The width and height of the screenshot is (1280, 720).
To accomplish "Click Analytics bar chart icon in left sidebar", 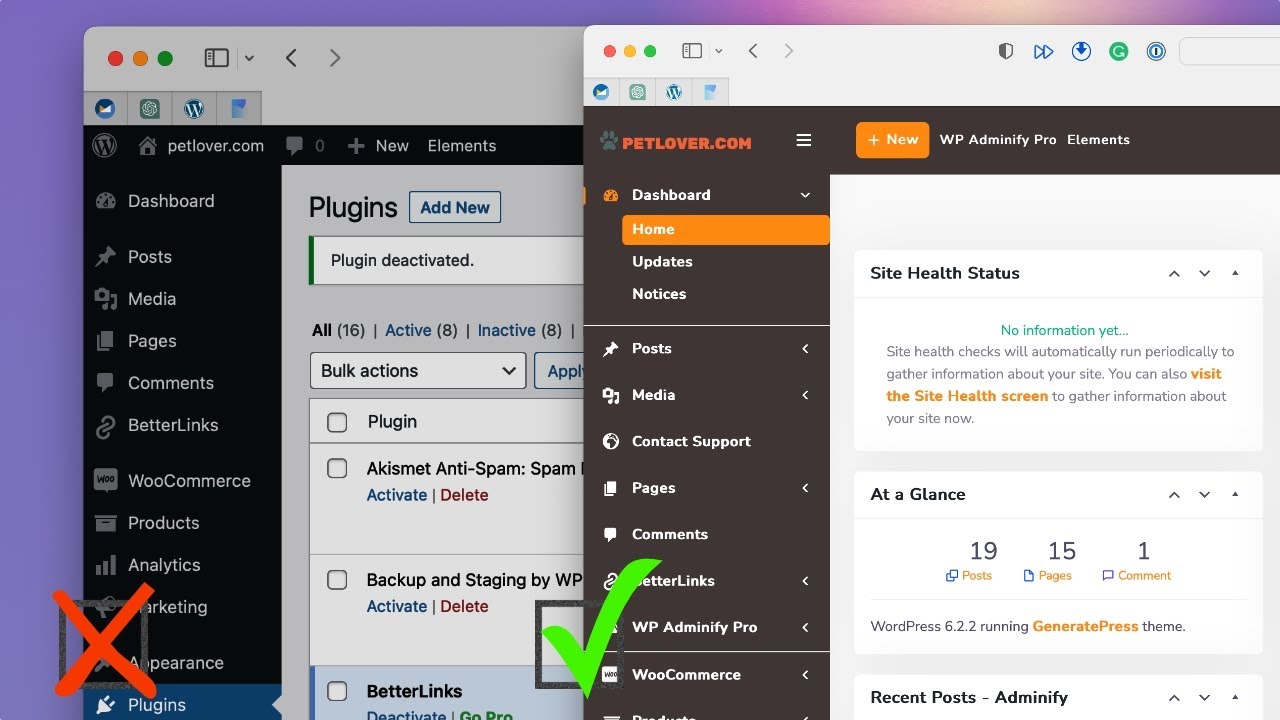I will tap(105, 565).
